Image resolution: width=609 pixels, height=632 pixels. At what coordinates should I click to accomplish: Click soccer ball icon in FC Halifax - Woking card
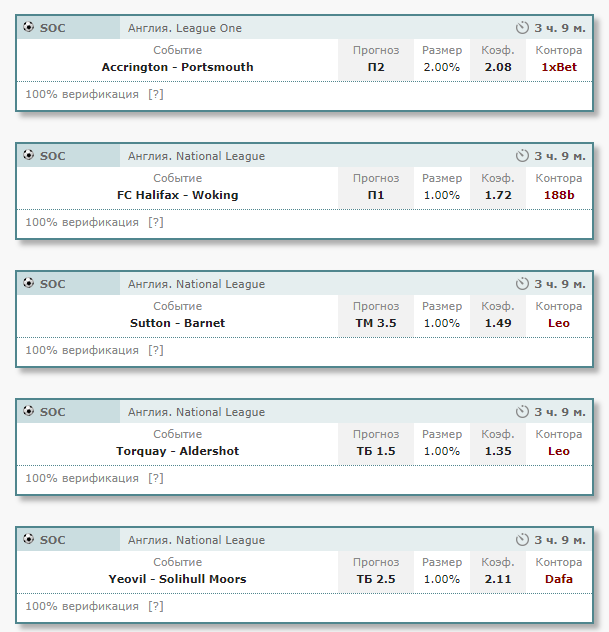tap(29, 155)
